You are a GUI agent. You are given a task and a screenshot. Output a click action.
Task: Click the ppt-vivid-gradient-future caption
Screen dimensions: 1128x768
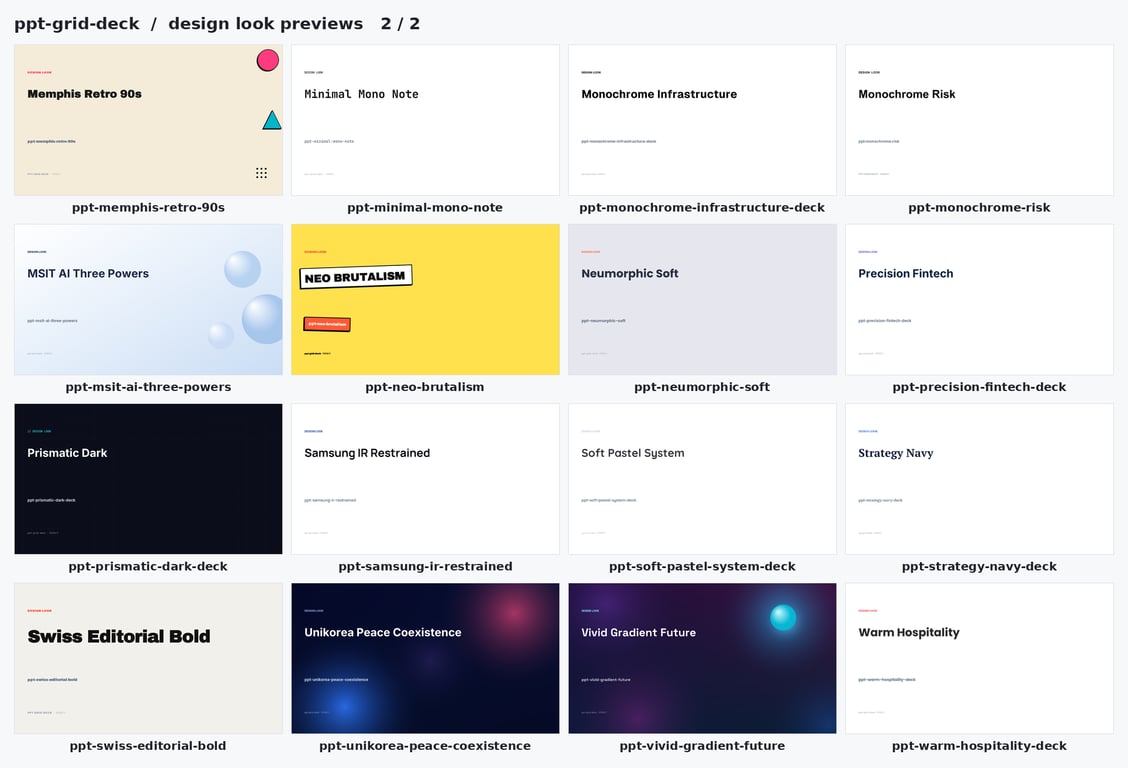click(x=702, y=746)
